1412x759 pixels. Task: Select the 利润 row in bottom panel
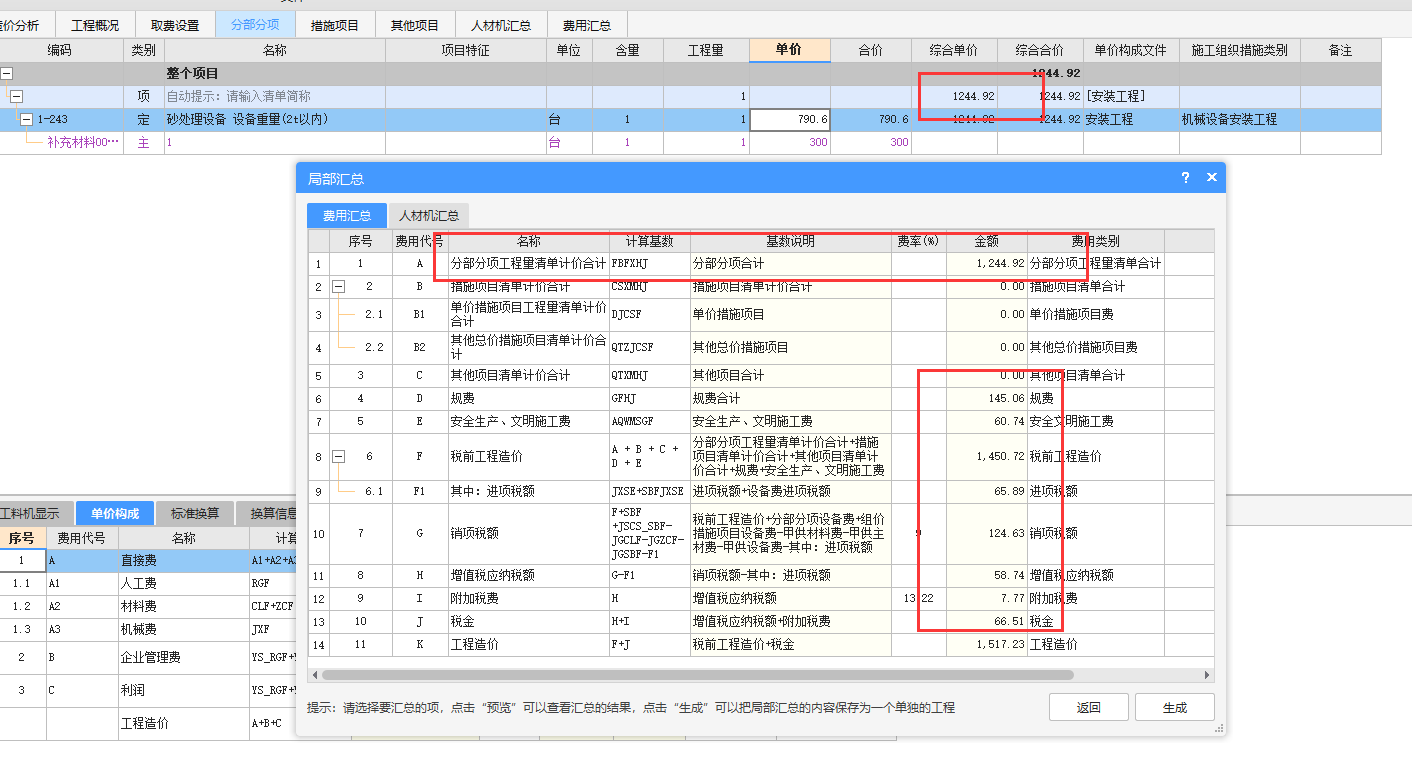pos(148,691)
